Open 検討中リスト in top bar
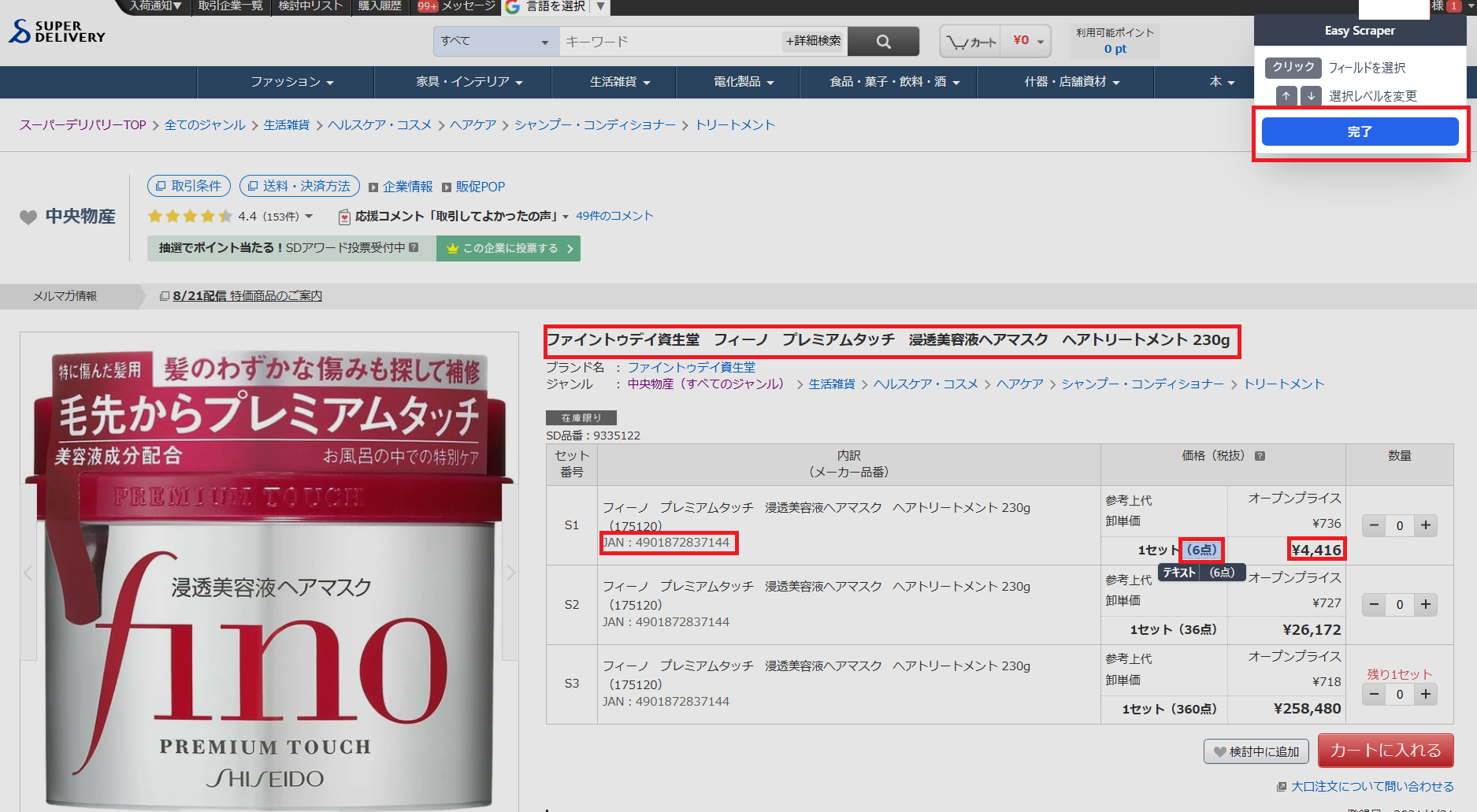Screen dimensions: 1477x812 tap(310, 6)
